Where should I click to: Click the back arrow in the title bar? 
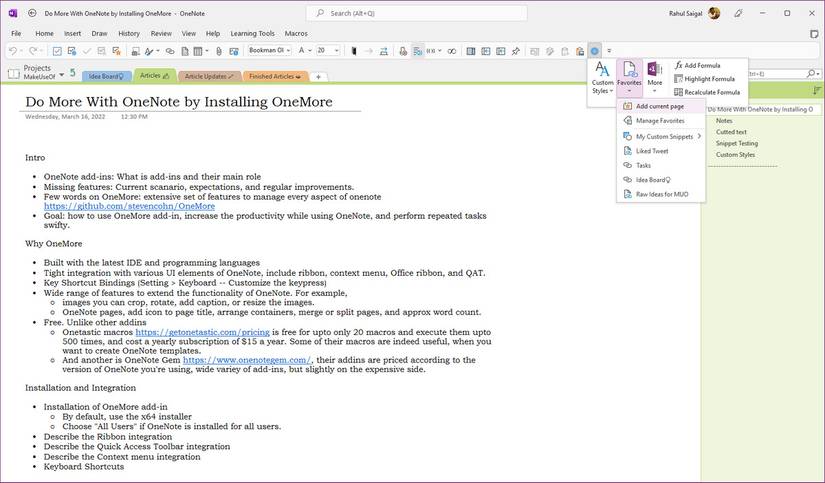[32, 13]
